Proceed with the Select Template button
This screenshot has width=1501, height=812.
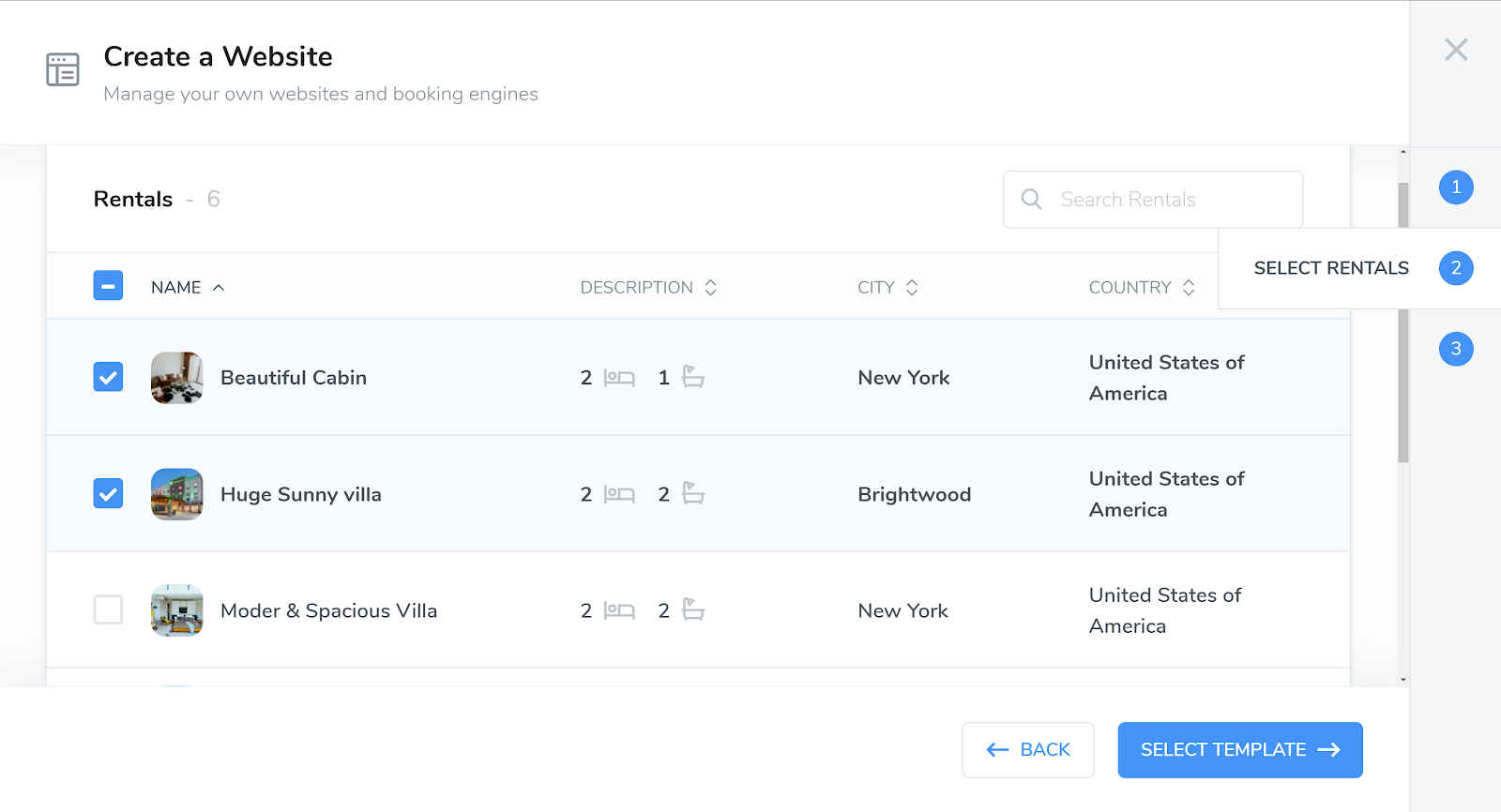1239,750
